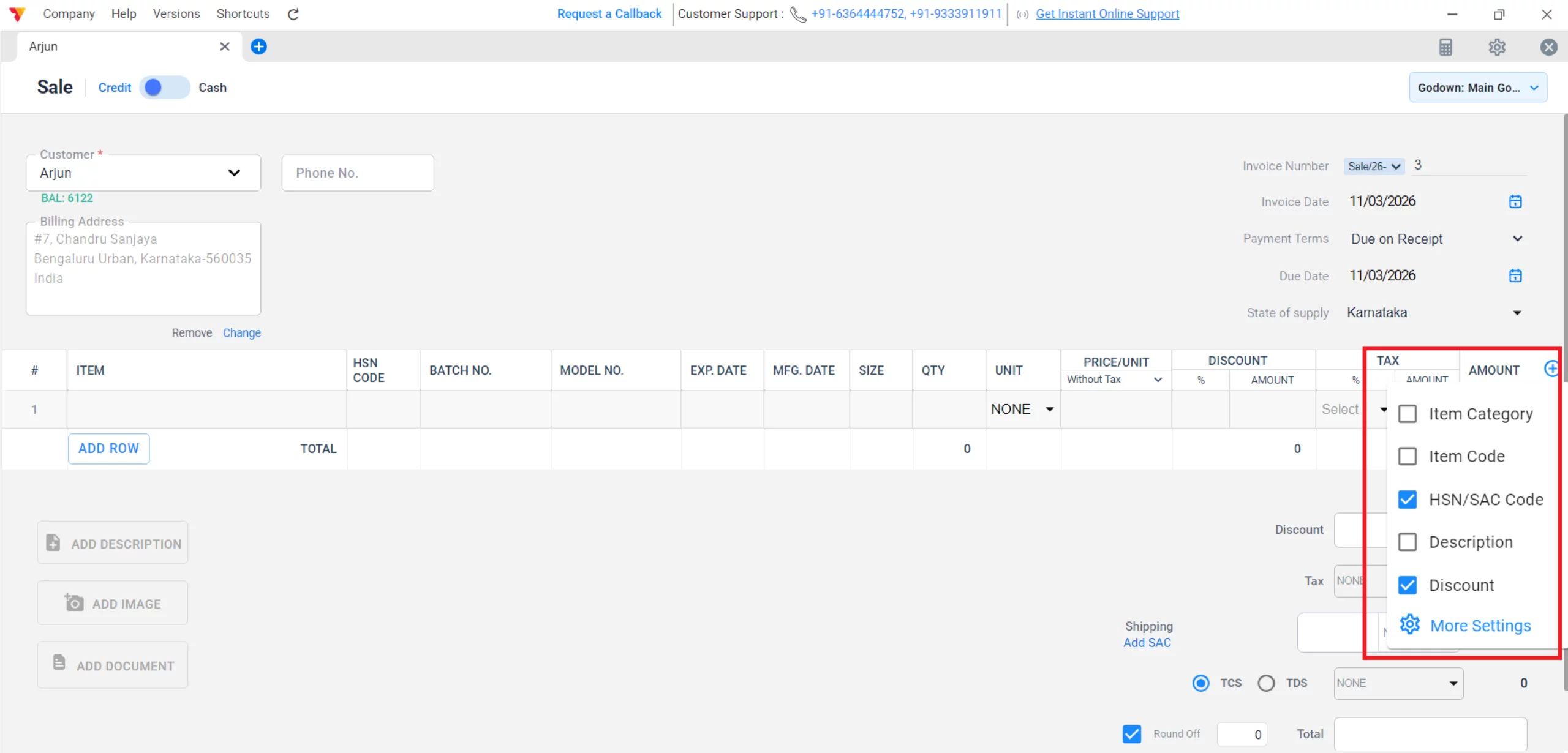Expand the Godown selector dropdown

pyautogui.click(x=1477, y=88)
